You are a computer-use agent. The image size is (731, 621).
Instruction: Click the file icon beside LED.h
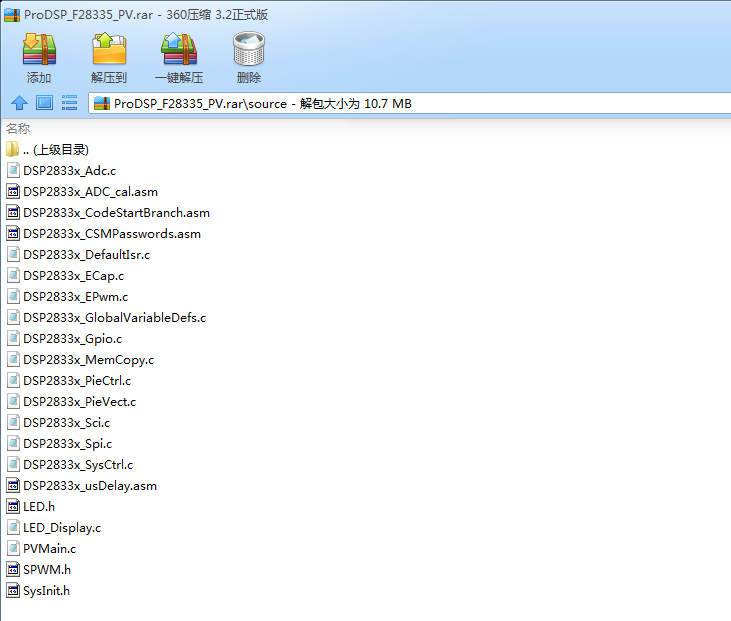pyautogui.click(x=13, y=506)
